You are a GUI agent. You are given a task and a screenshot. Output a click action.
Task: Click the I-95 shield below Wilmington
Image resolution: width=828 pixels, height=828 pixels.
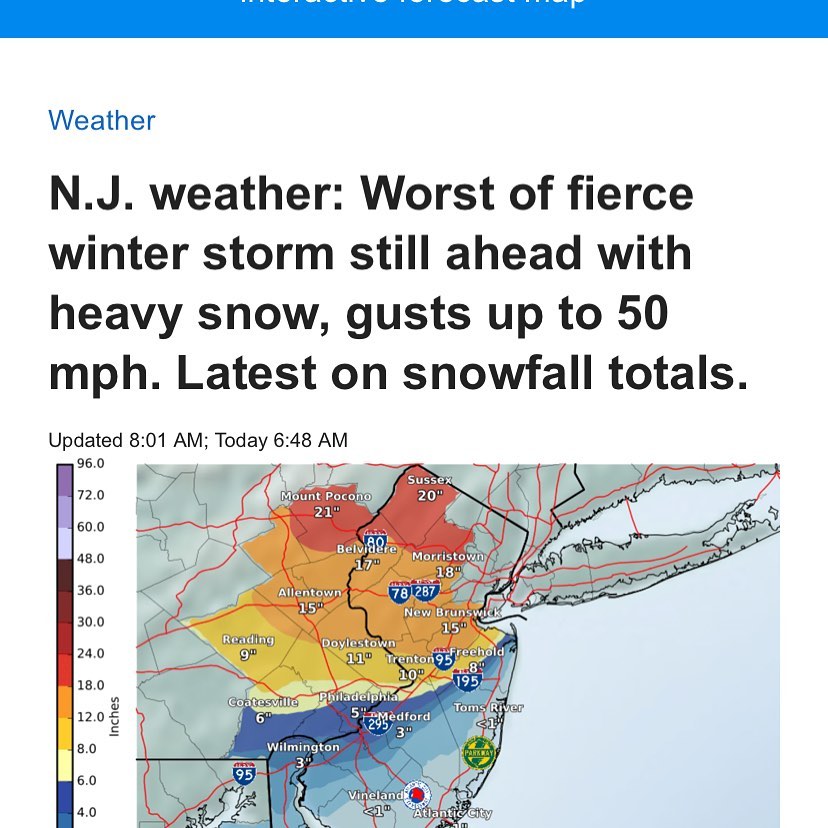tap(243, 772)
